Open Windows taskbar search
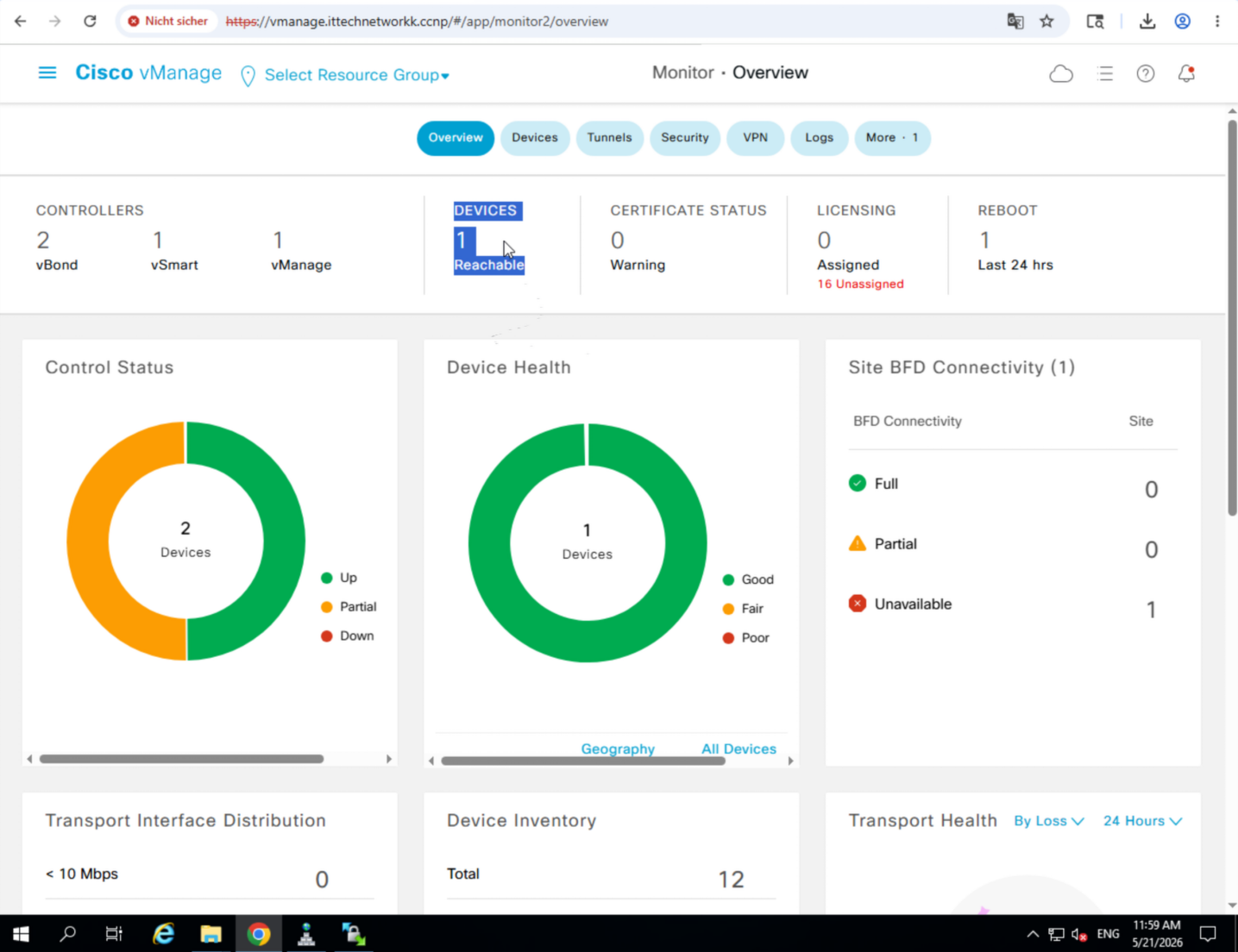Viewport: 1238px width, 952px height. point(67,934)
